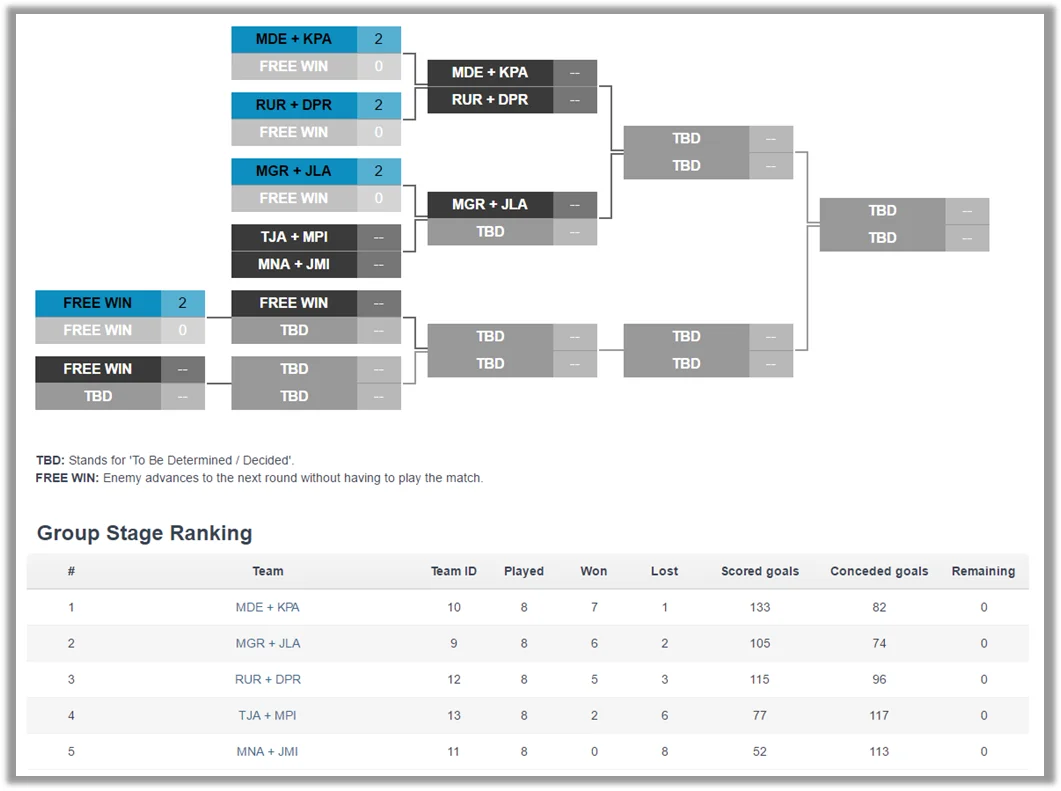Select TJA + MPI in ranking table
Image resolution: width=1061 pixels, height=791 pixels.
coord(267,715)
